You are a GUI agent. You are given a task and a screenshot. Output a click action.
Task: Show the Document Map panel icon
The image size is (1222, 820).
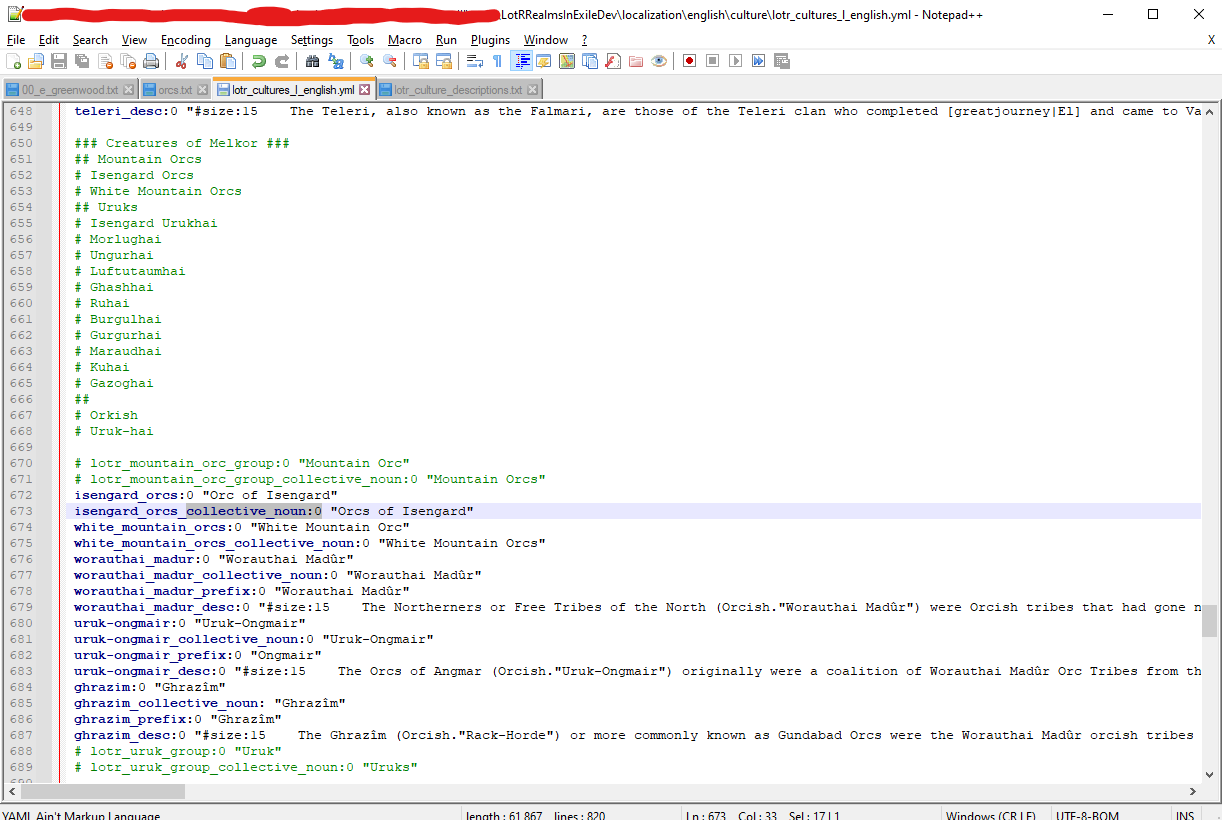coord(566,61)
